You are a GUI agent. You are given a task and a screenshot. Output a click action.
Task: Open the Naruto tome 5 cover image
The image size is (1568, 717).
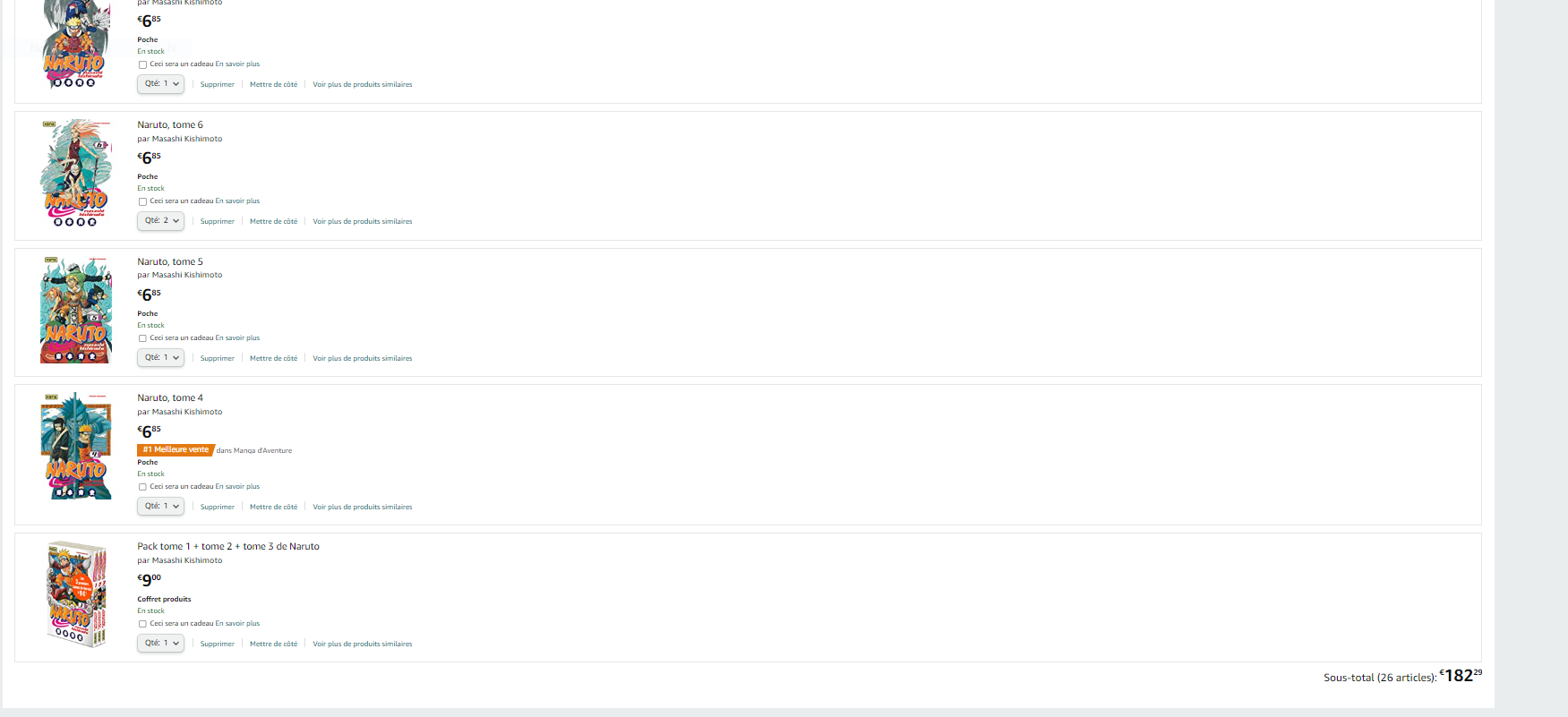76,310
